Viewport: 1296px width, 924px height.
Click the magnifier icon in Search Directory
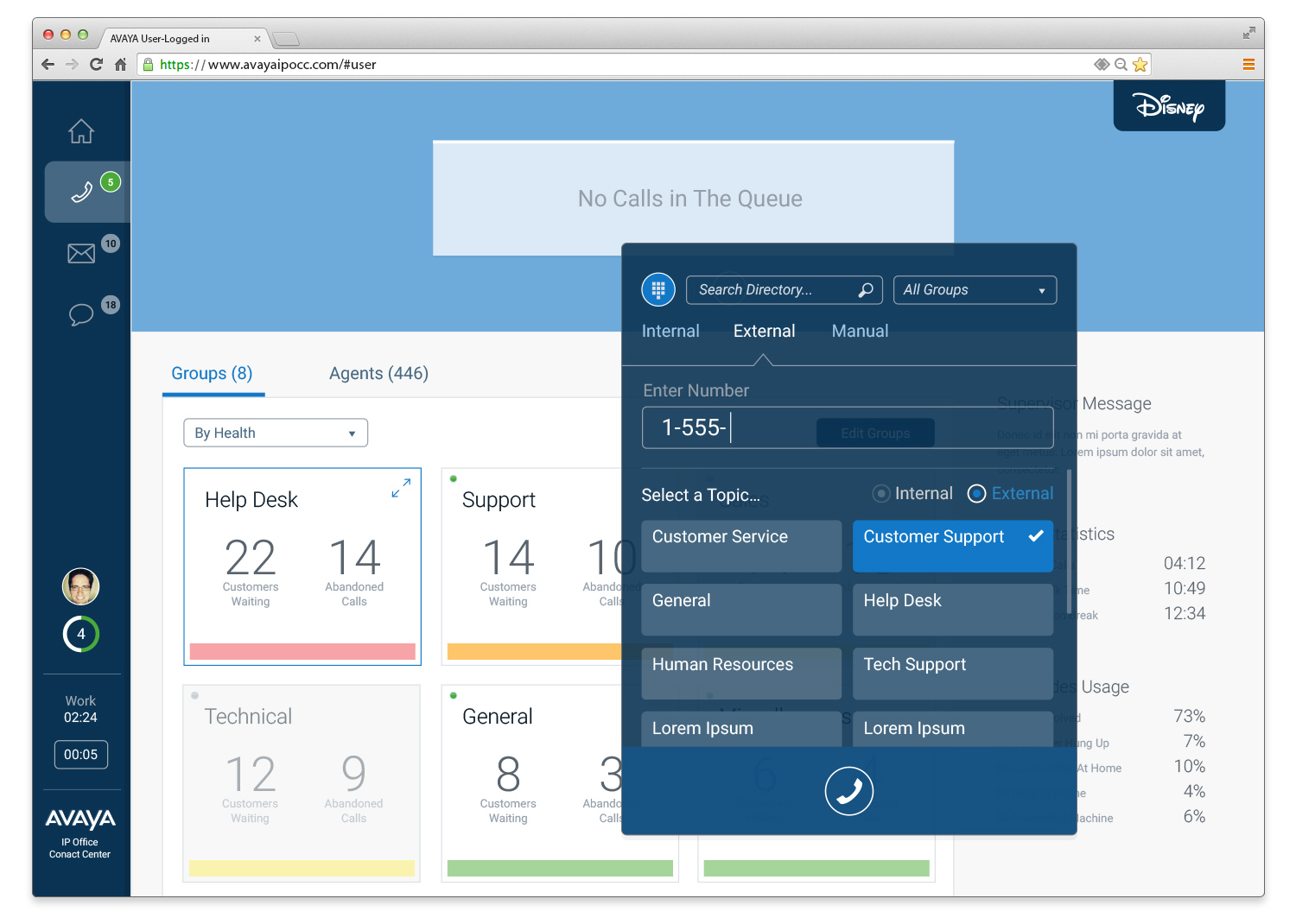click(866, 290)
